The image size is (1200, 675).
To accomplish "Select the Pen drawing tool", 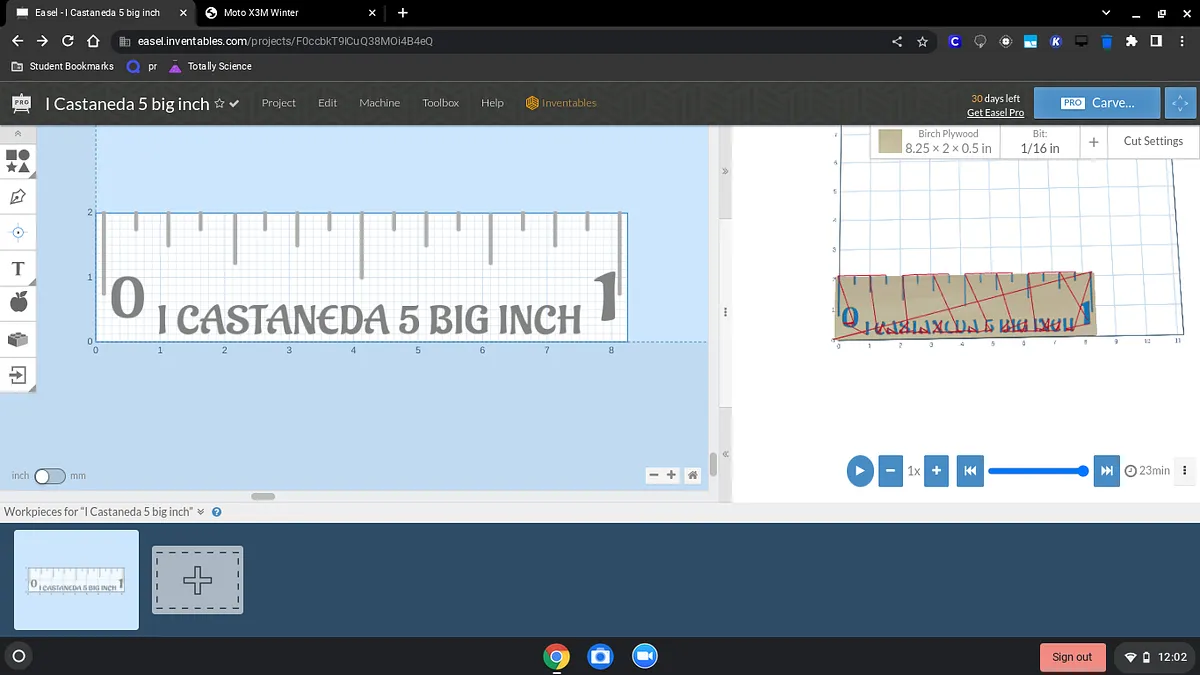I will (17, 197).
